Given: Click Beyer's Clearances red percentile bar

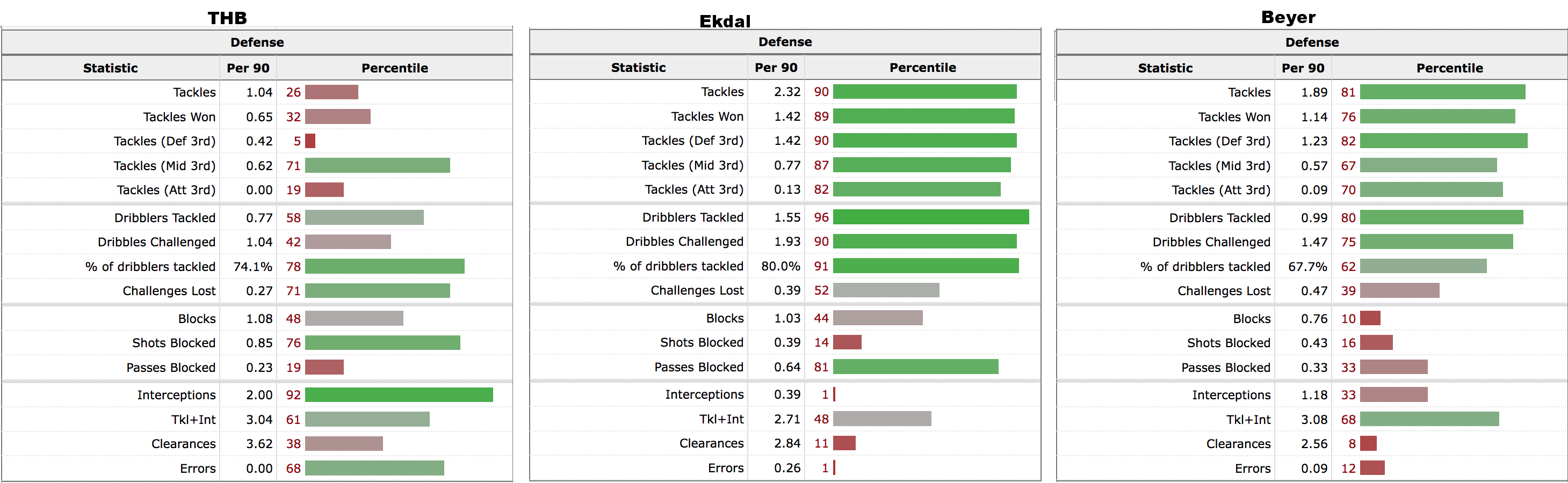Looking at the screenshot, I should pyautogui.click(x=1368, y=443).
